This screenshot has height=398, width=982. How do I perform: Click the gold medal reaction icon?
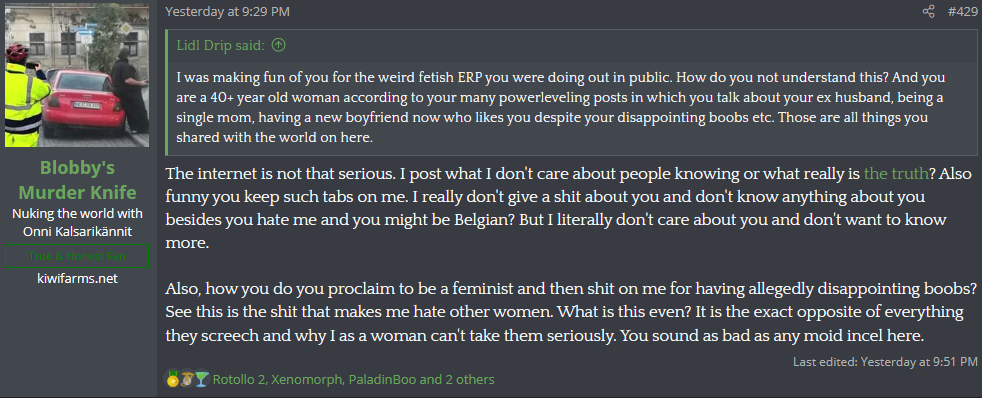point(172,379)
